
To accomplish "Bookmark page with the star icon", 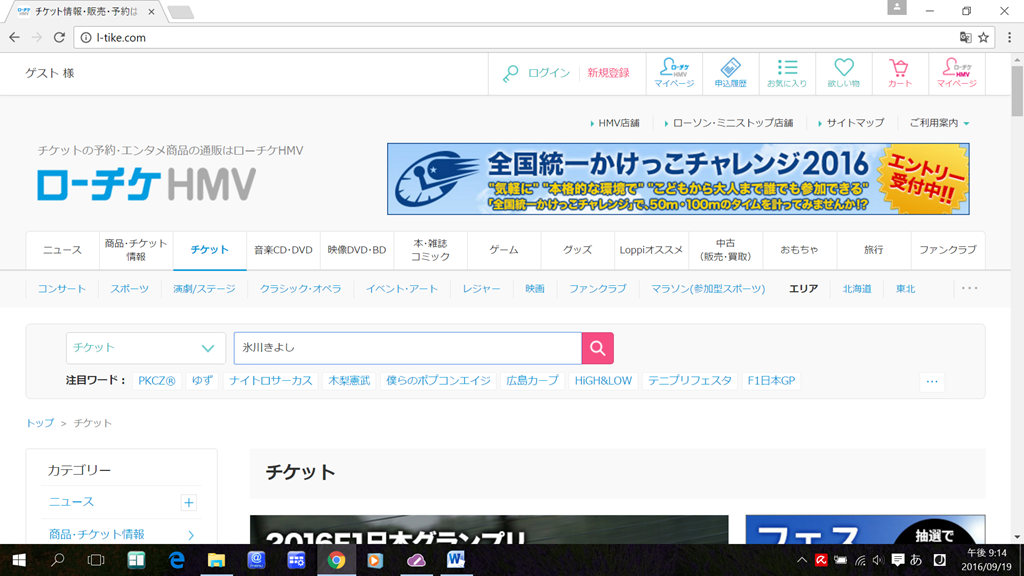I will [x=984, y=37].
